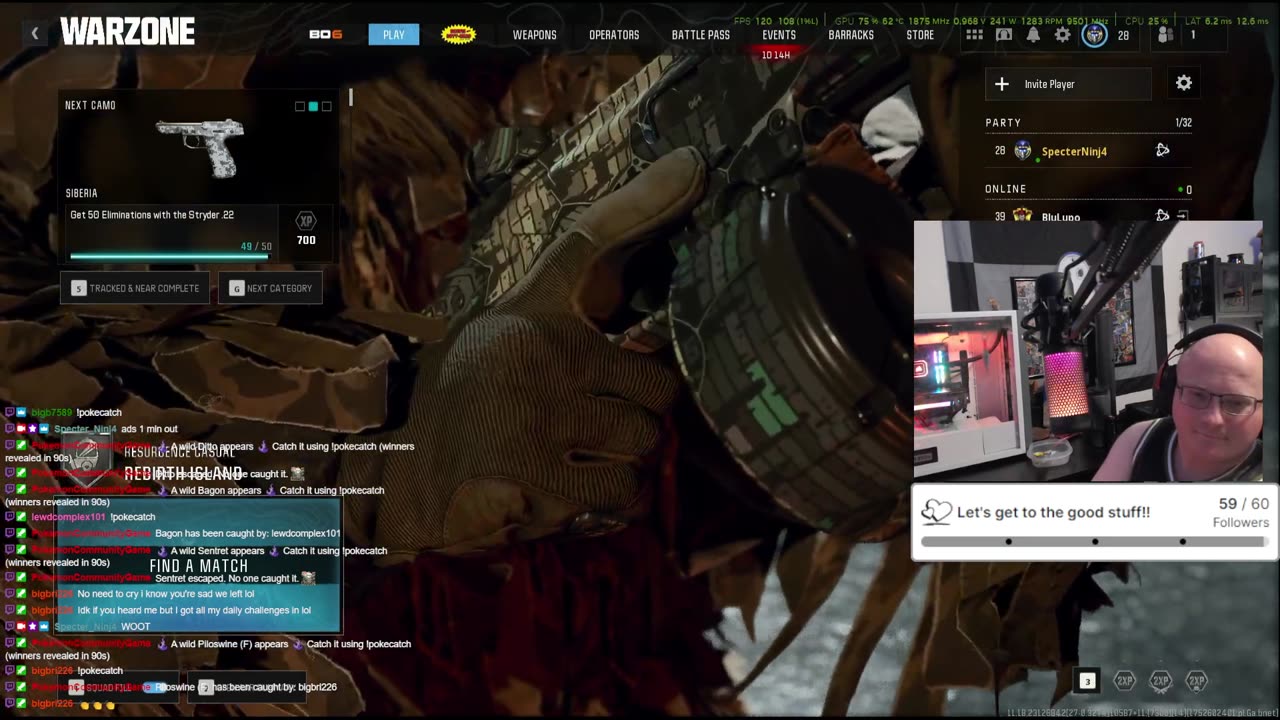Select the Resurgence Casual mode emblem

[x=87, y=459]
